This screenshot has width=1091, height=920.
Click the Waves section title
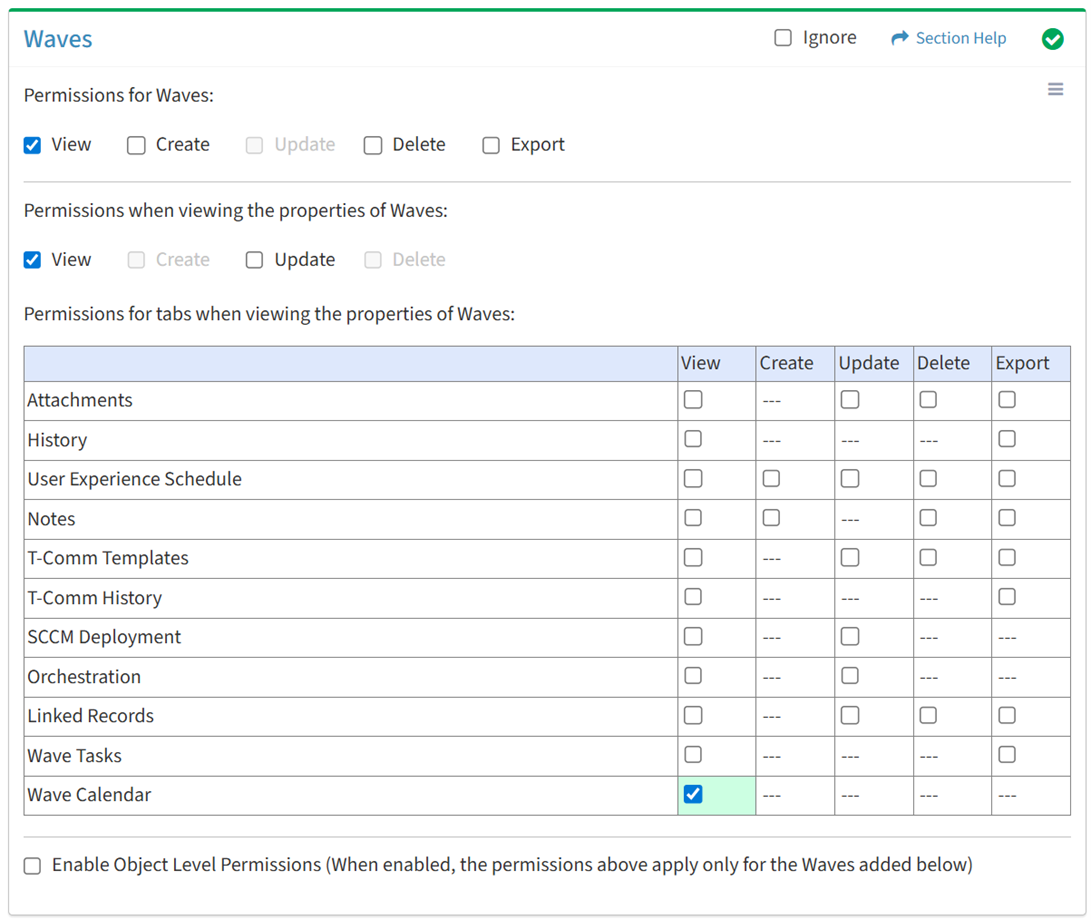[x=58, y=39]
